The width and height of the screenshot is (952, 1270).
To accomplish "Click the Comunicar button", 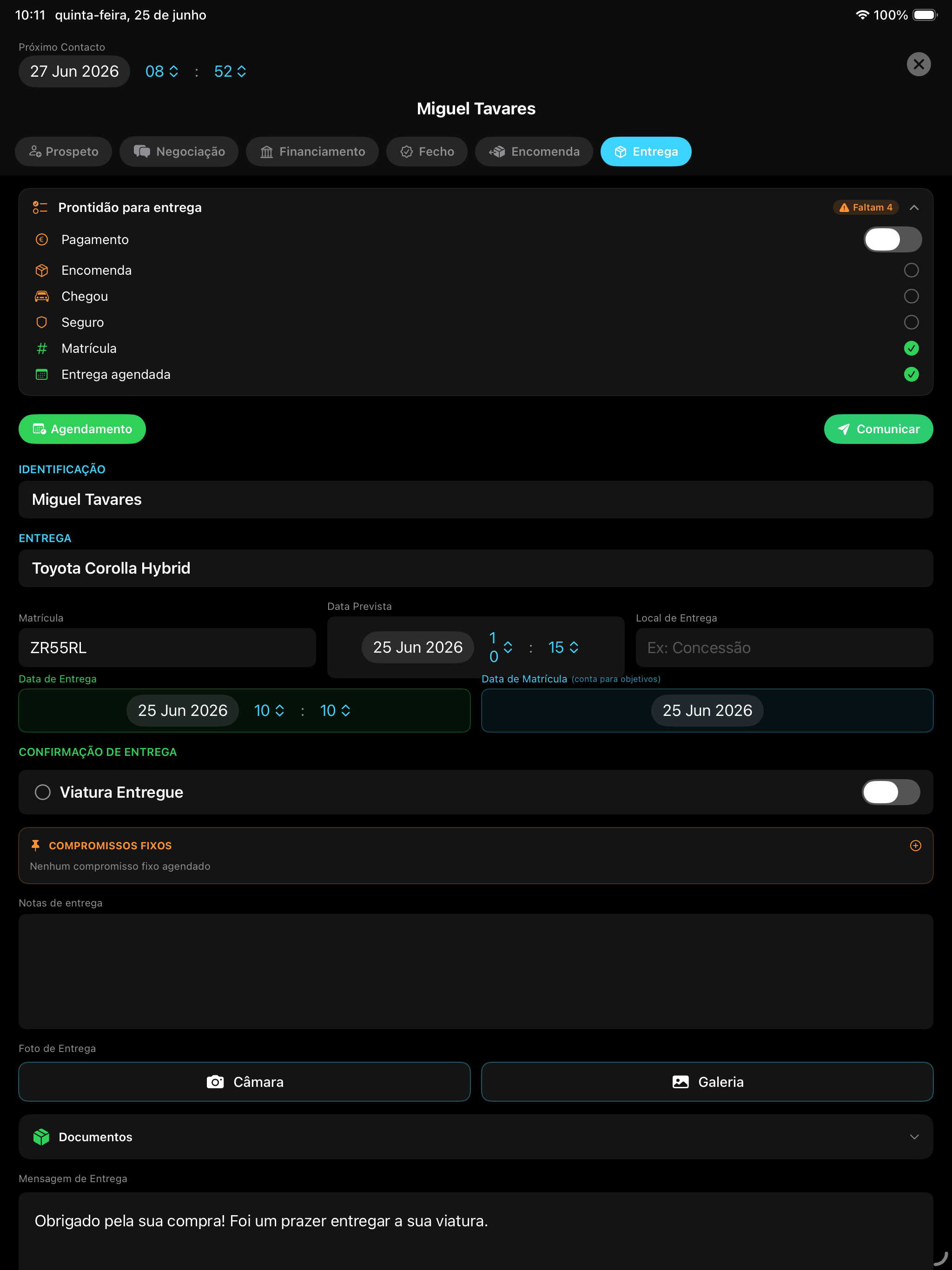I will (878, 429).
